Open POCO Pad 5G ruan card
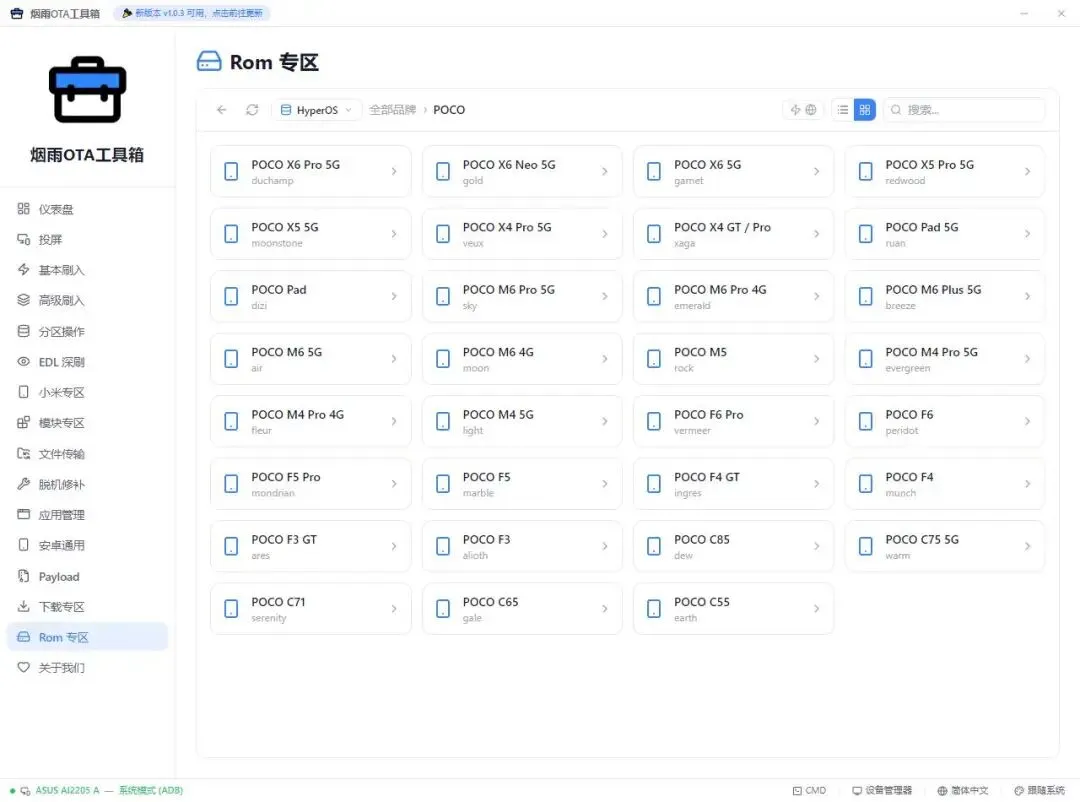The height and width of the screenshot is (802, 1080). click(x=944, y=234)
